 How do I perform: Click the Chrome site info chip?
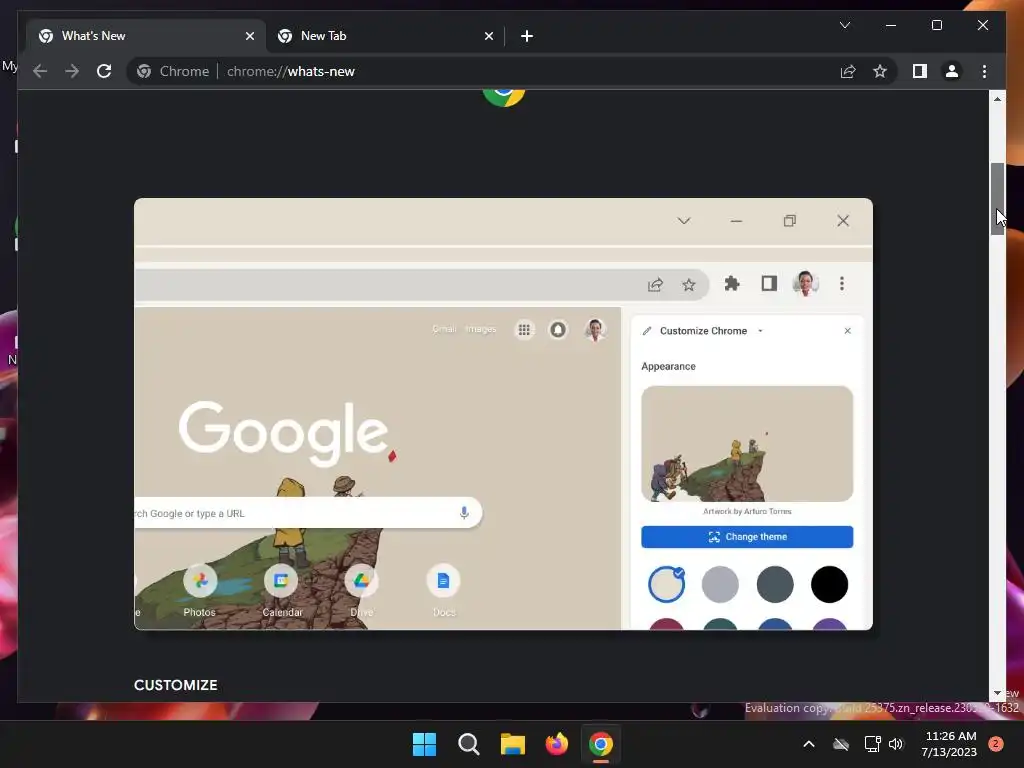click(x=173, y=71)
